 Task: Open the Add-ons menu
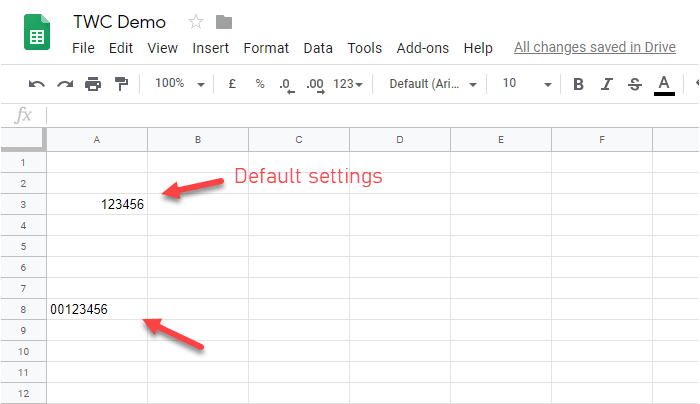tap(422, 48)
